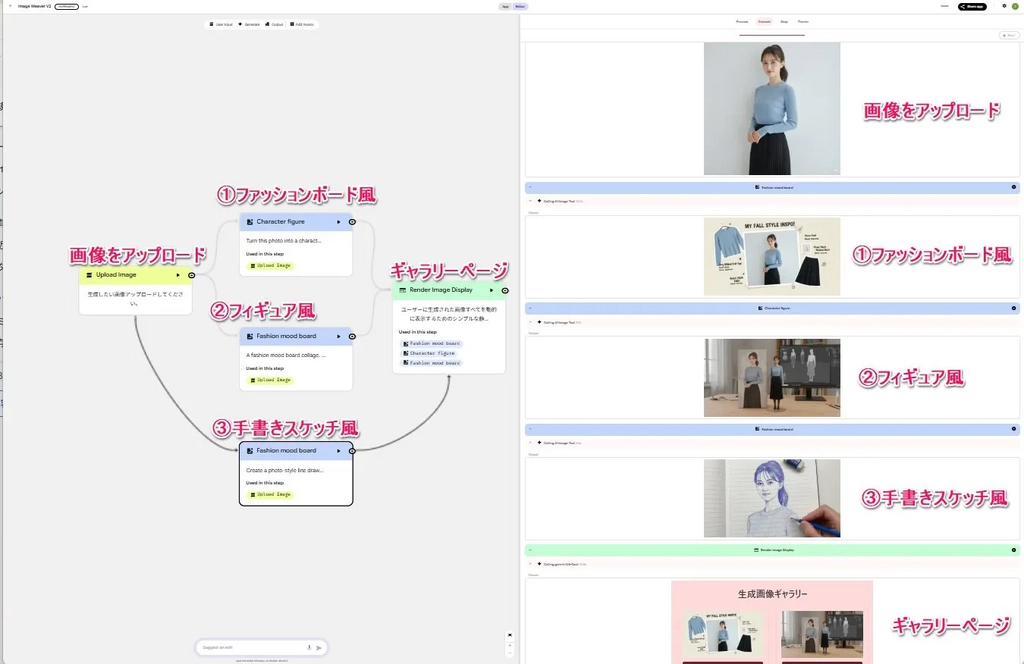The width and height of the screenshot is (1024, 664).
Task: Switch to App view in the top toggle
Action: point(506,6)
